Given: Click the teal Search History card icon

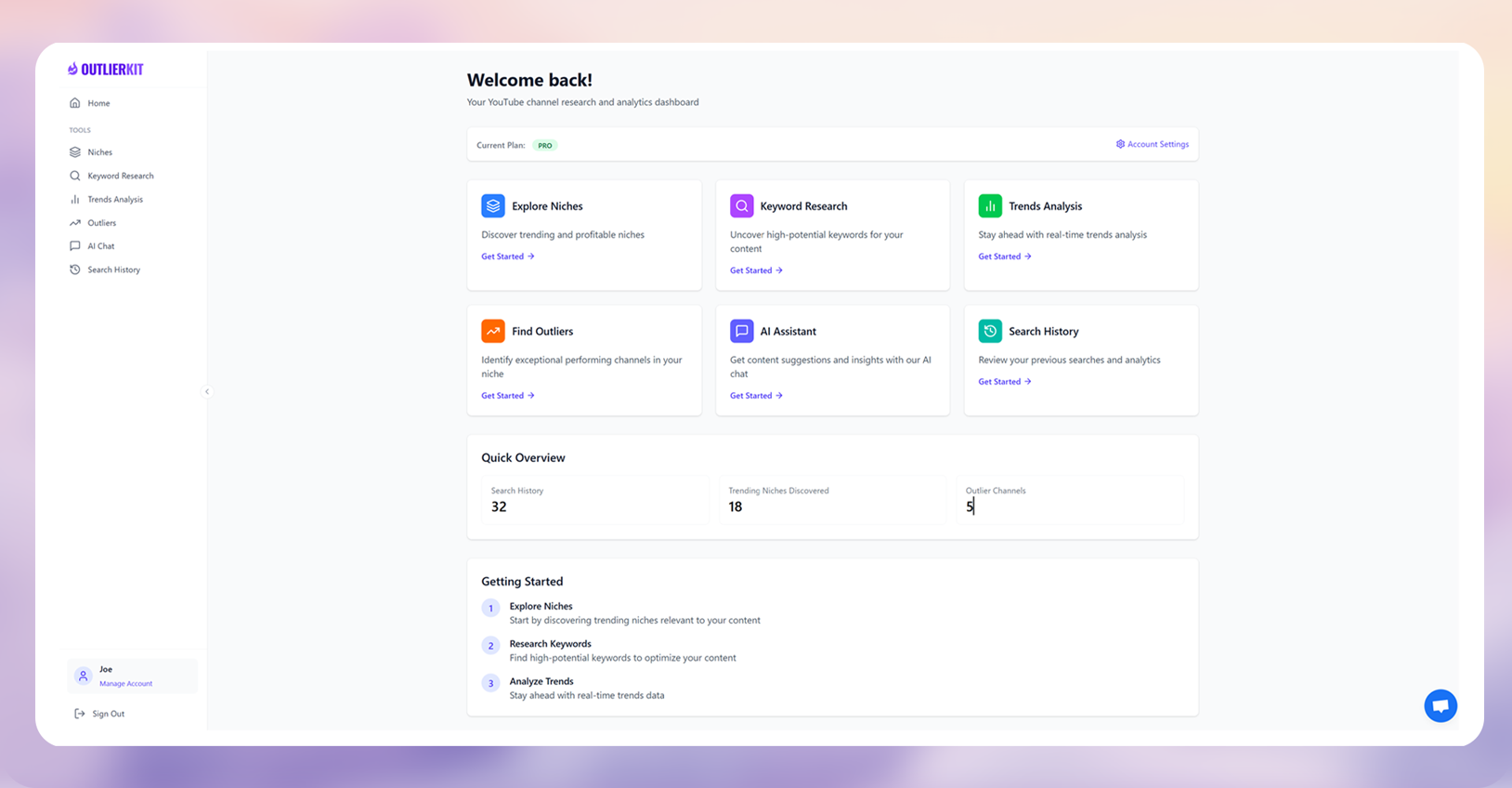Looking at the screenshot, I should [990, 331].
